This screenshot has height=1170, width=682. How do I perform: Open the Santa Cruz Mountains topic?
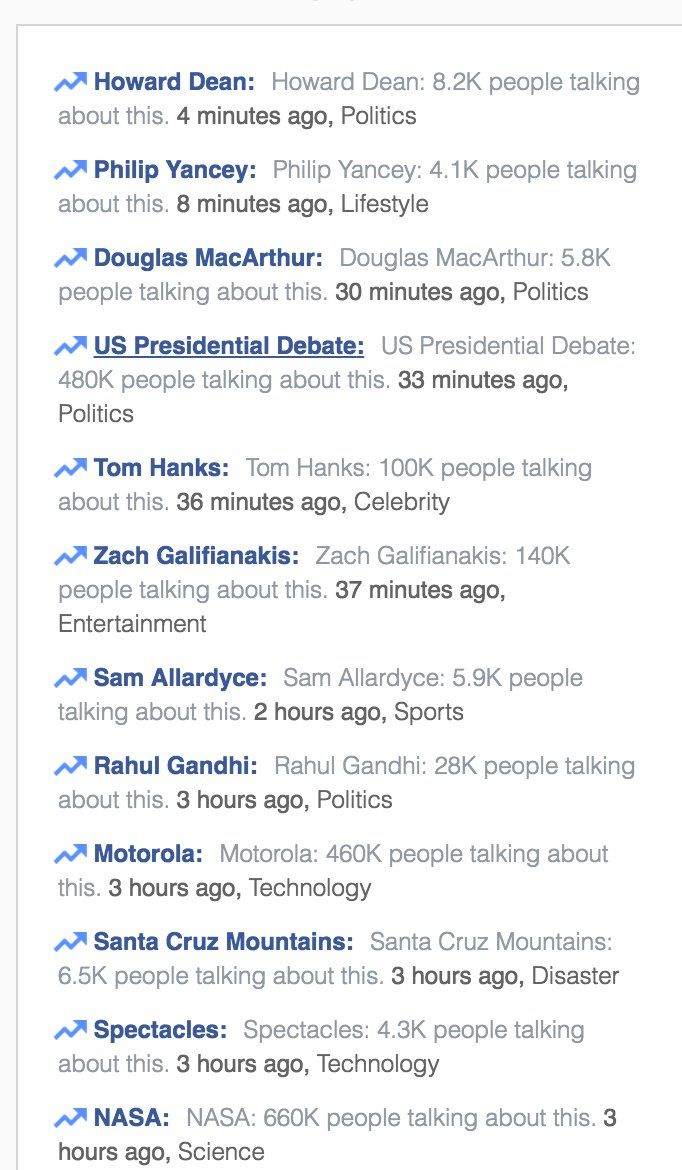point(223,942)
